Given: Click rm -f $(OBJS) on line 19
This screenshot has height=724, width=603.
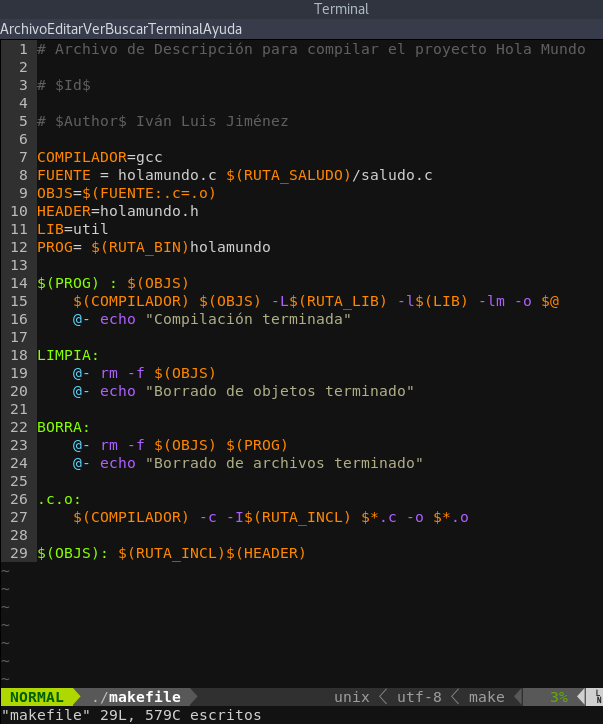Looking at the screenshot, I should coord(158,373).
